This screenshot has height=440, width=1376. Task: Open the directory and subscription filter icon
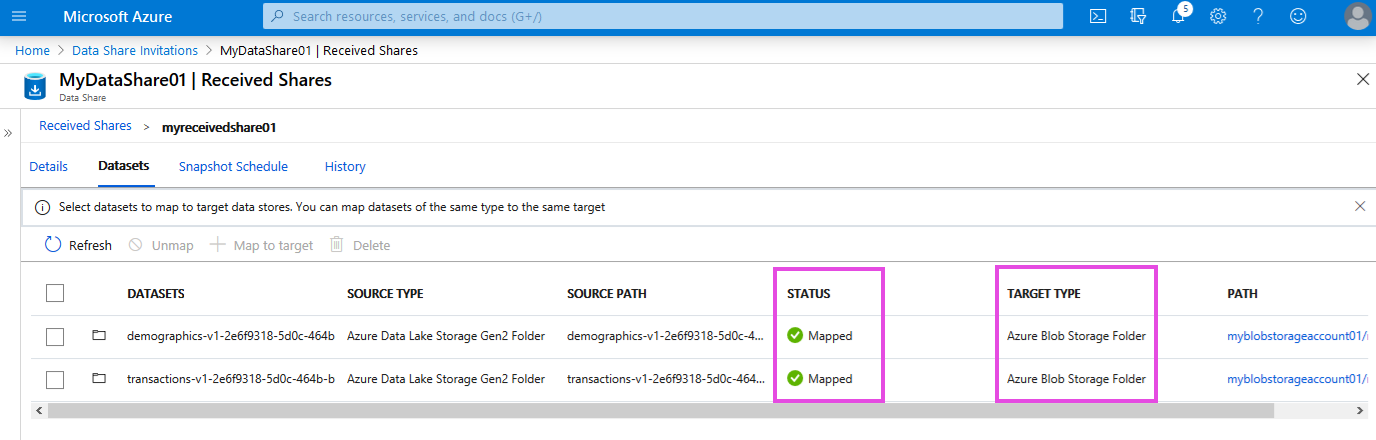point(1138,16)
